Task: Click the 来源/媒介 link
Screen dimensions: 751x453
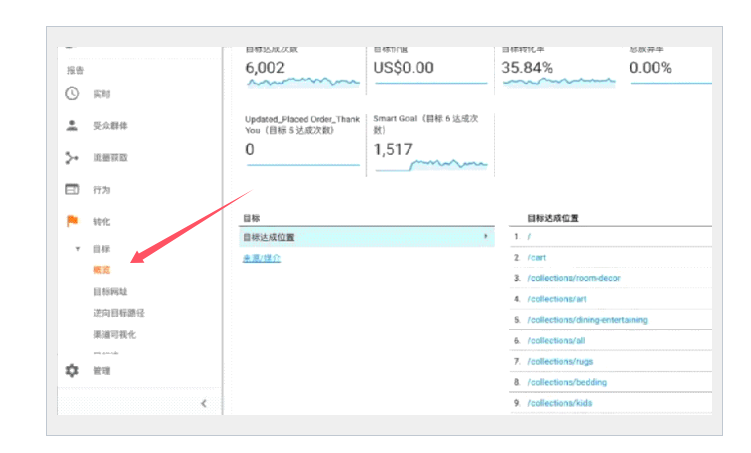Action: click(262, 258)
